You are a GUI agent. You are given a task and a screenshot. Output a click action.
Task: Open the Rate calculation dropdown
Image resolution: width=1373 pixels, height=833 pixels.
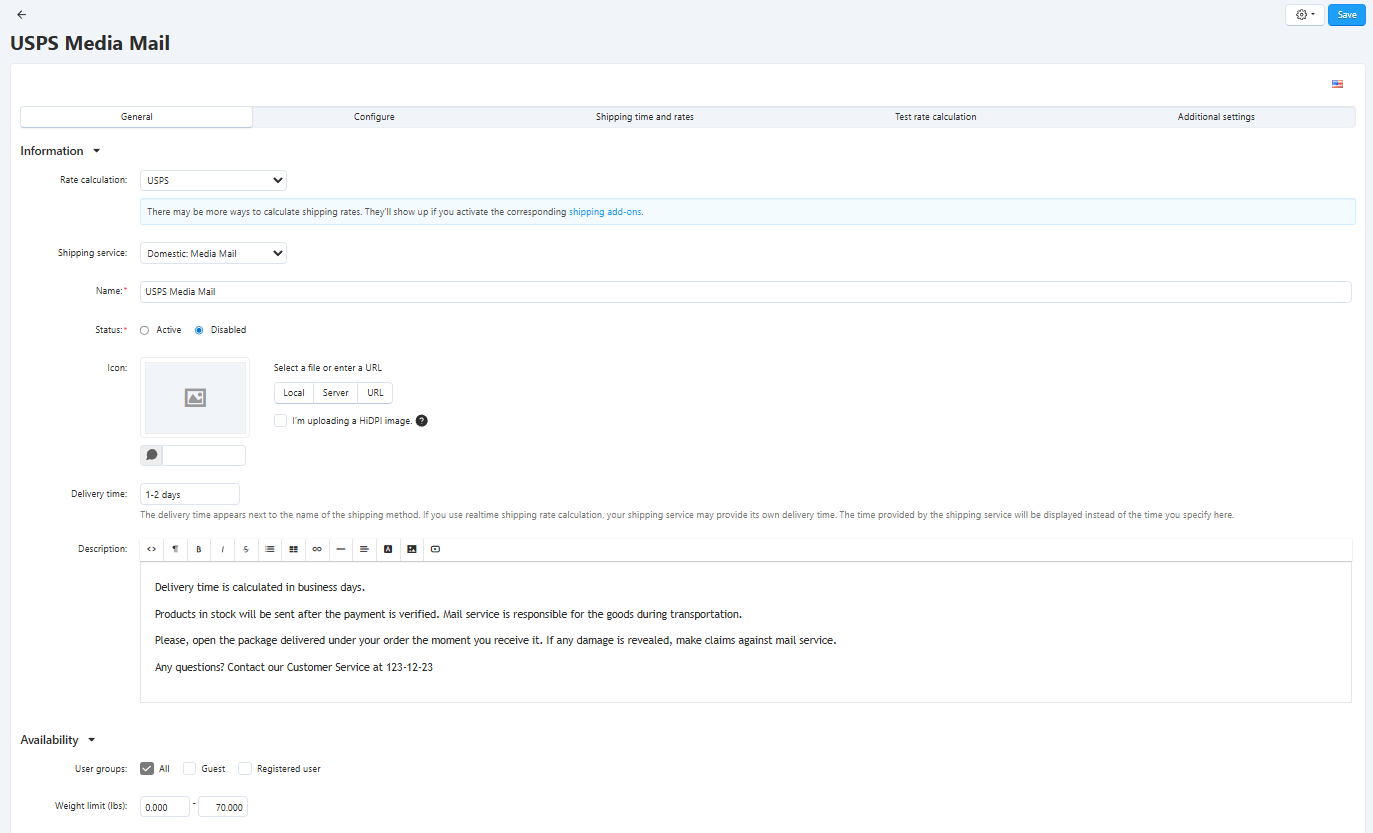(213, 181)
